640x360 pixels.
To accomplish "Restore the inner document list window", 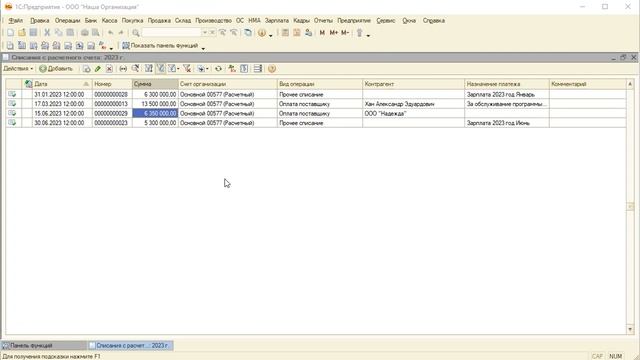I will [x=623, y=58].
